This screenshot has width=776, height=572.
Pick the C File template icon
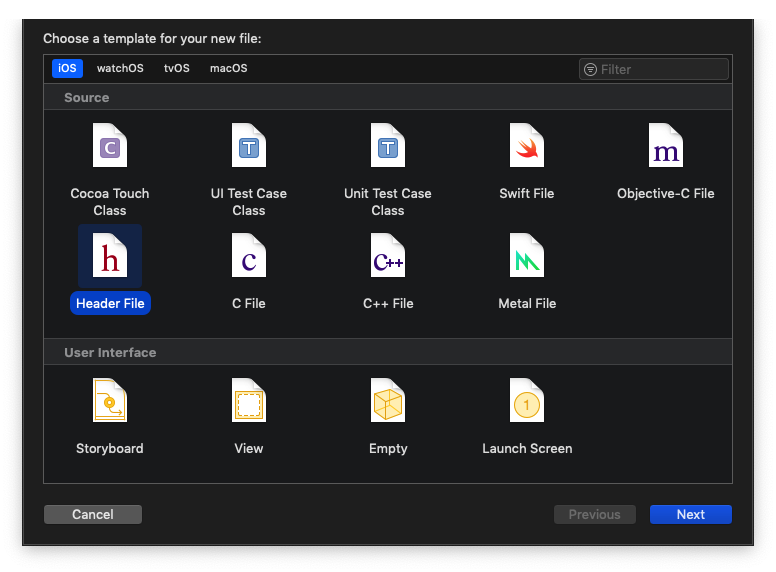[x=249, y=256]
